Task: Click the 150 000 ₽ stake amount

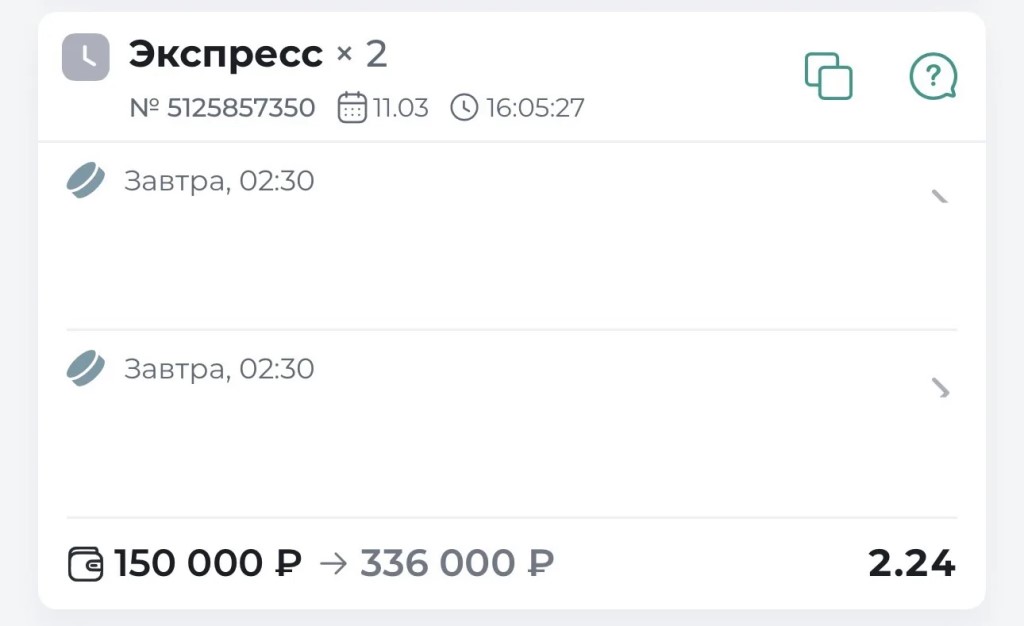Action: pyautogui.click(x=208, y=564)
